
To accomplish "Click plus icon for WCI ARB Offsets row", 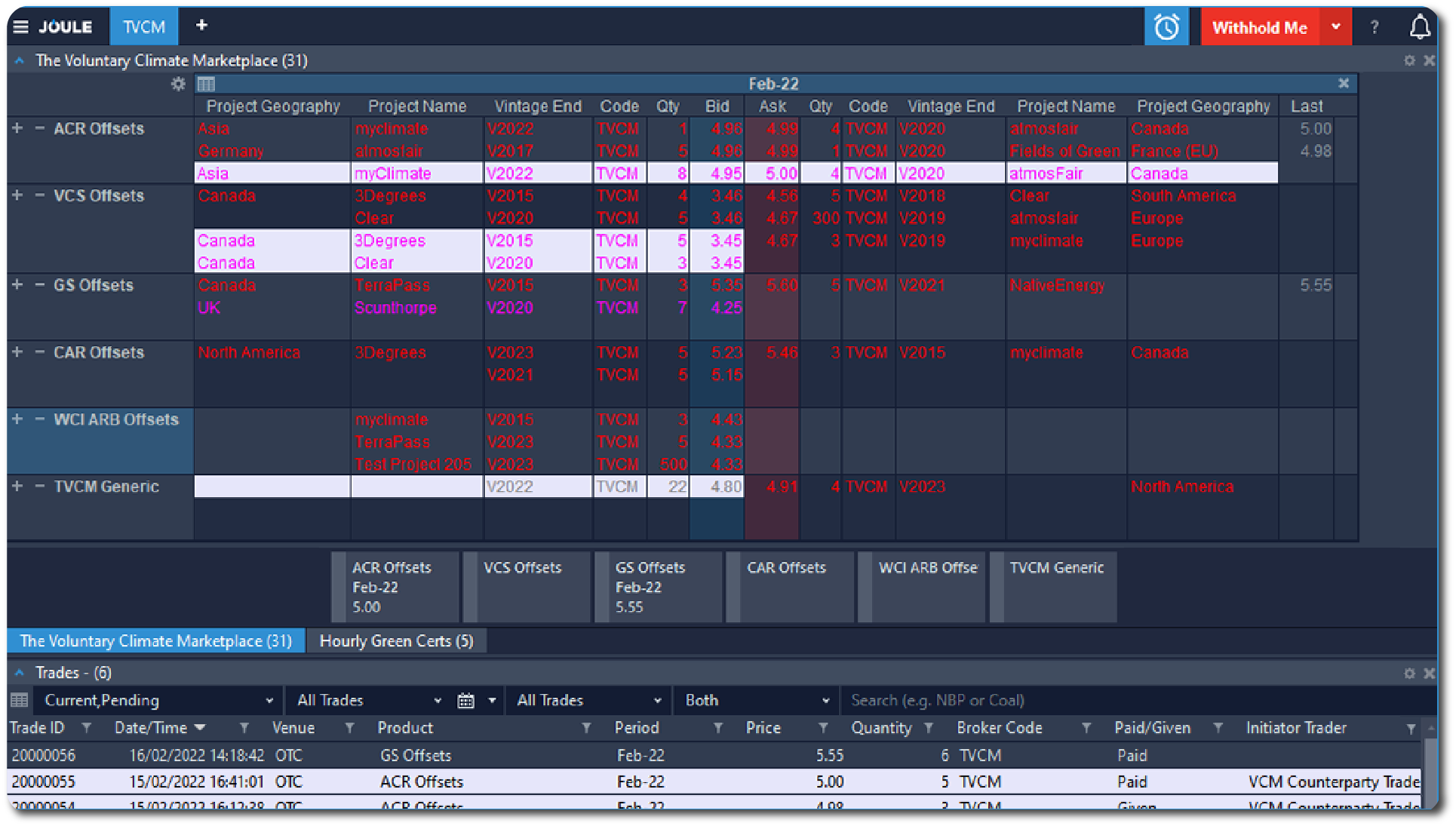I will [17, 419].
